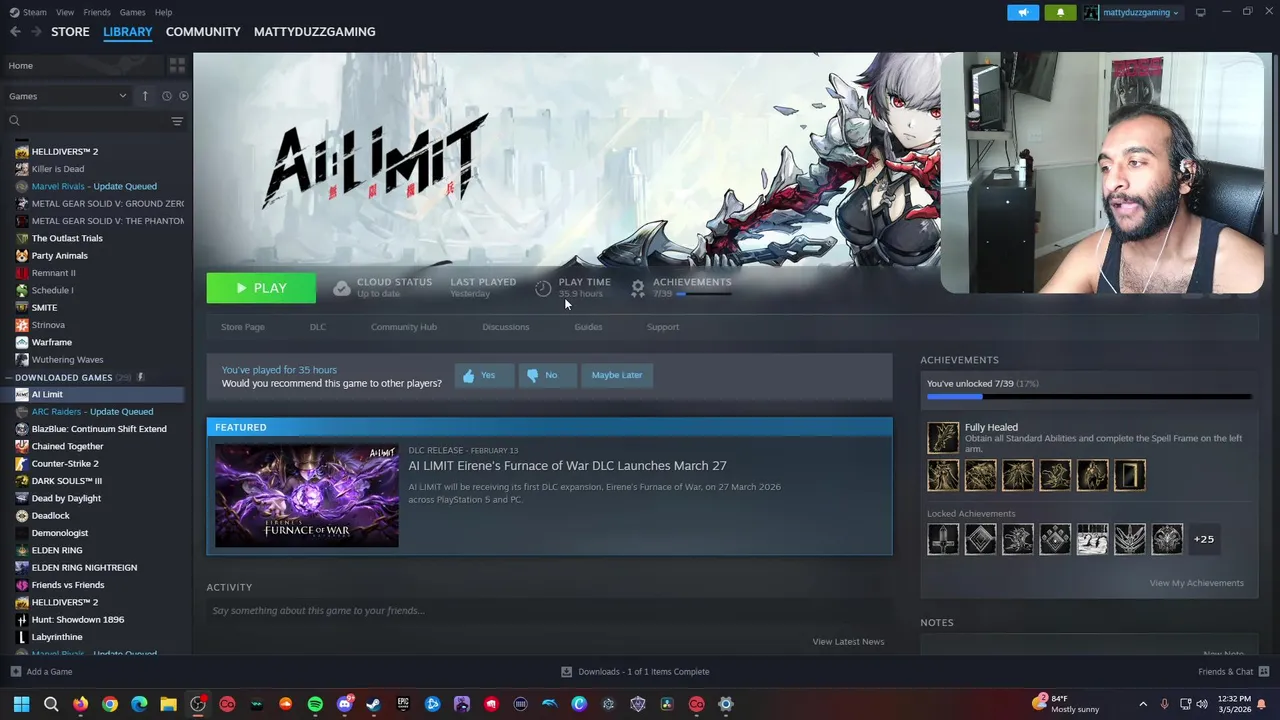Image resolution: width=1280 pixels, height=720 pixels.
Task: Open the Store Page link
Action: coord(243,327)
